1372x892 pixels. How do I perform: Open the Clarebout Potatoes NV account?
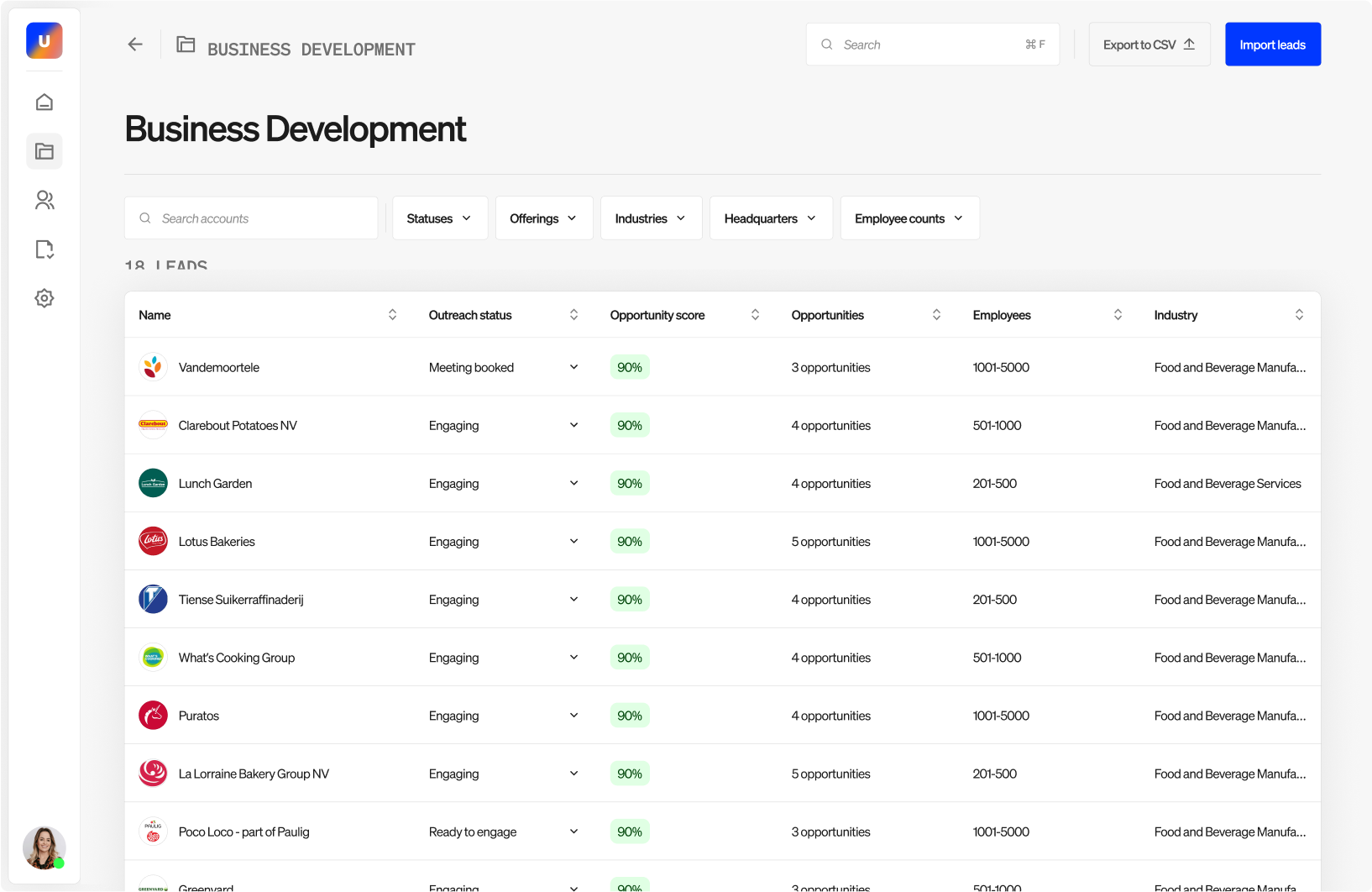point(238,425)
